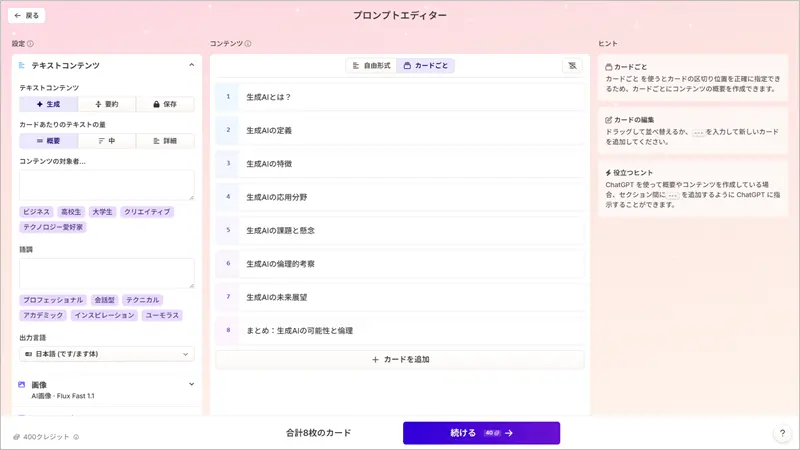Screen dimensions: 800x450
Task: Click the 400クレジット info icon
Action: [x=76, y=437]
